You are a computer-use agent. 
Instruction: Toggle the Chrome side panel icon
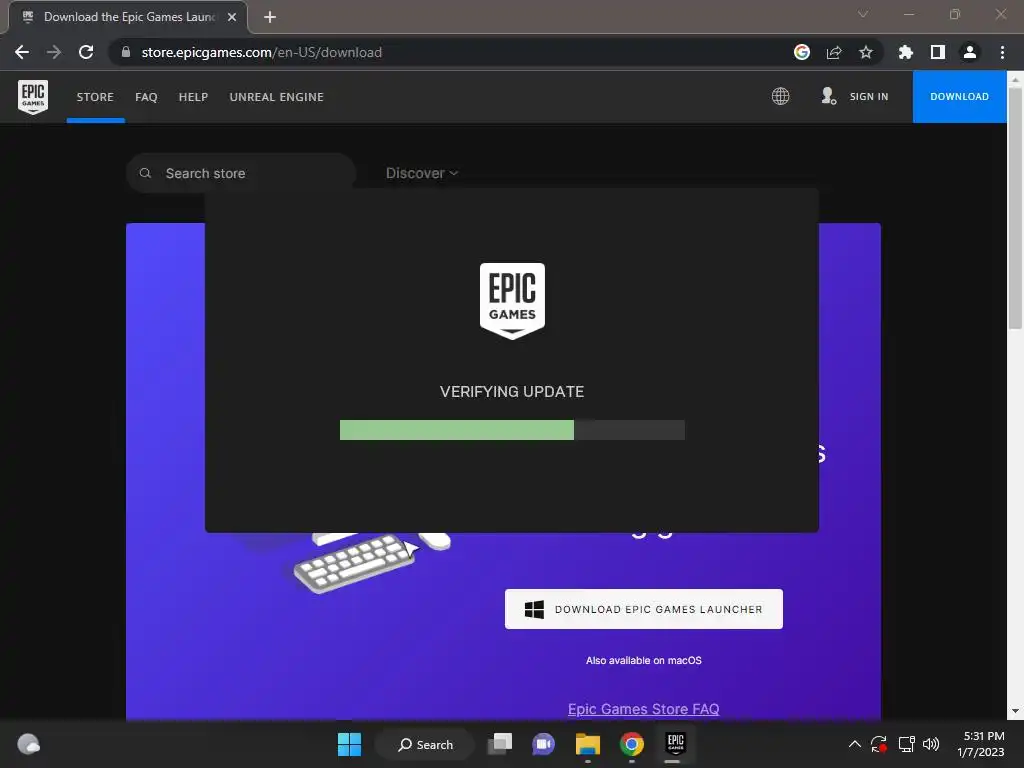(938, 52)
